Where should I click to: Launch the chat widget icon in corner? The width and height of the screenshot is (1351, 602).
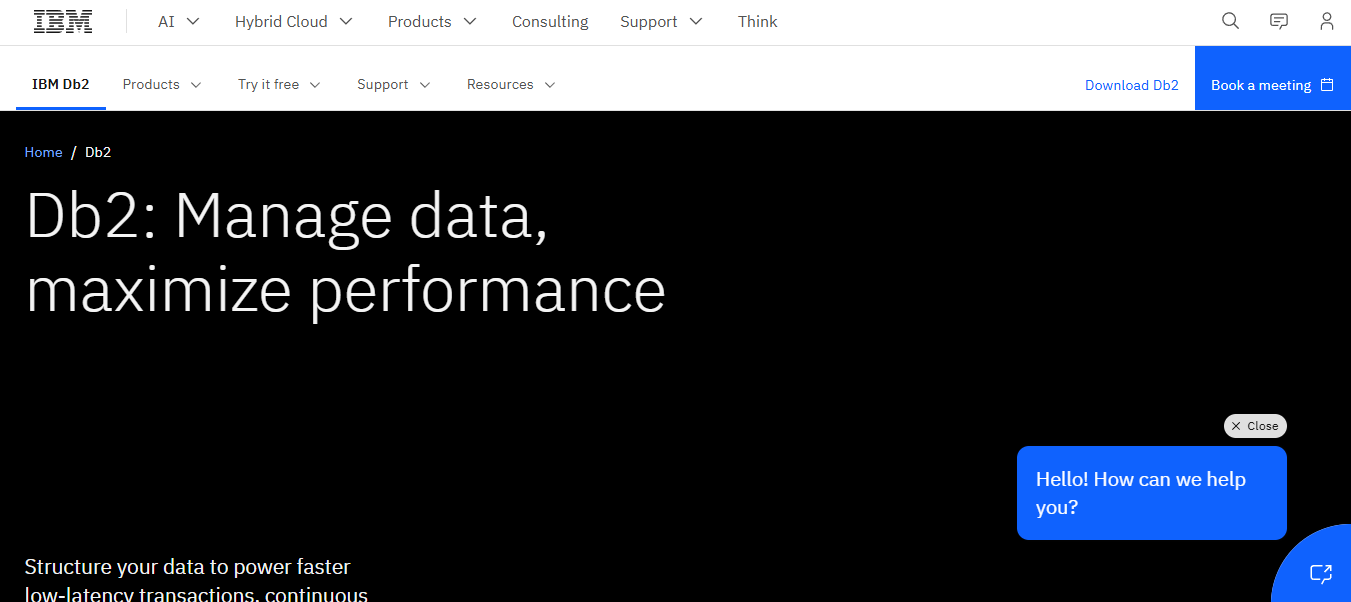pos(1320,573)
